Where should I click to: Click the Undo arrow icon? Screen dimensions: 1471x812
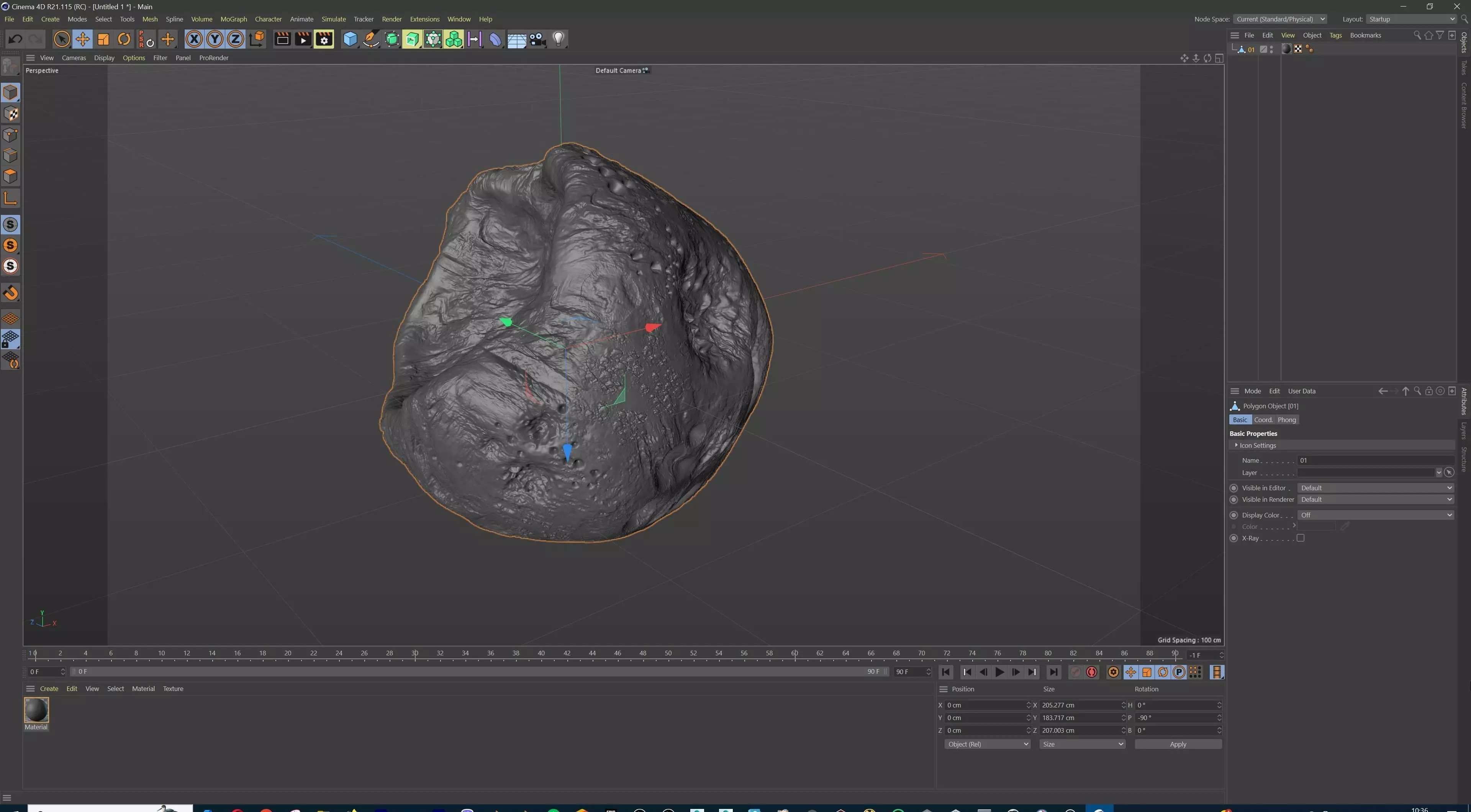coord(15,39)
